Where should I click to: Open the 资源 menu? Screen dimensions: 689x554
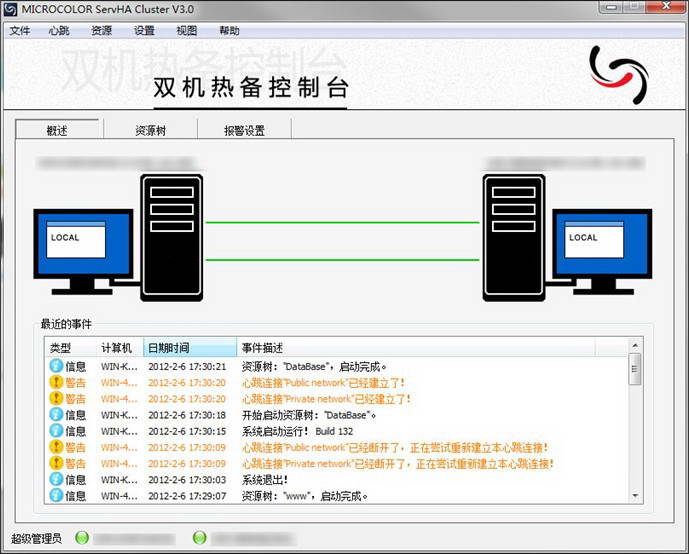102,31
